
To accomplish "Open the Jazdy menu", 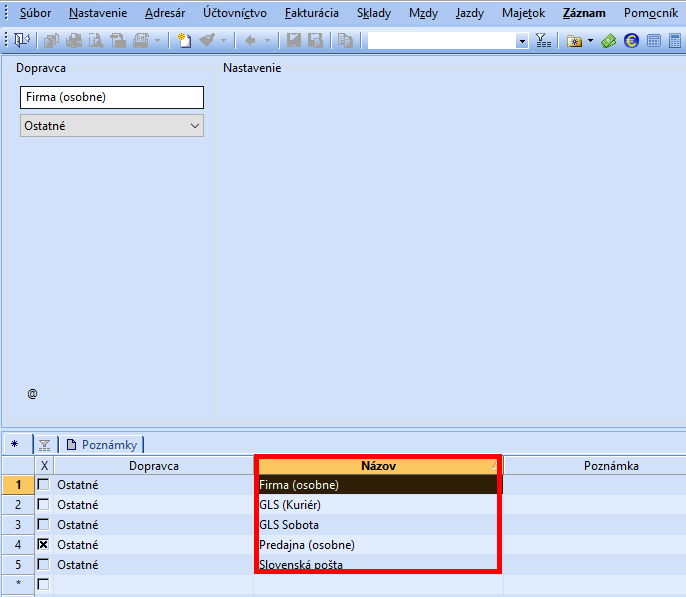I will [x=469, y=13].
